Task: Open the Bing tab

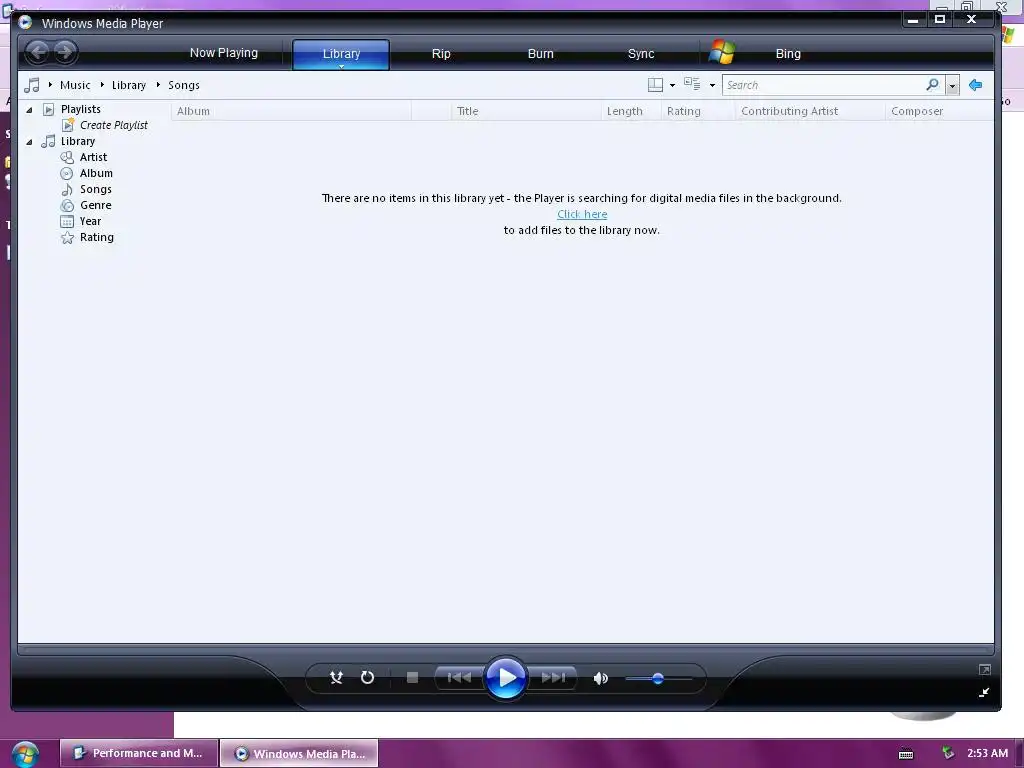Action: 788,54
